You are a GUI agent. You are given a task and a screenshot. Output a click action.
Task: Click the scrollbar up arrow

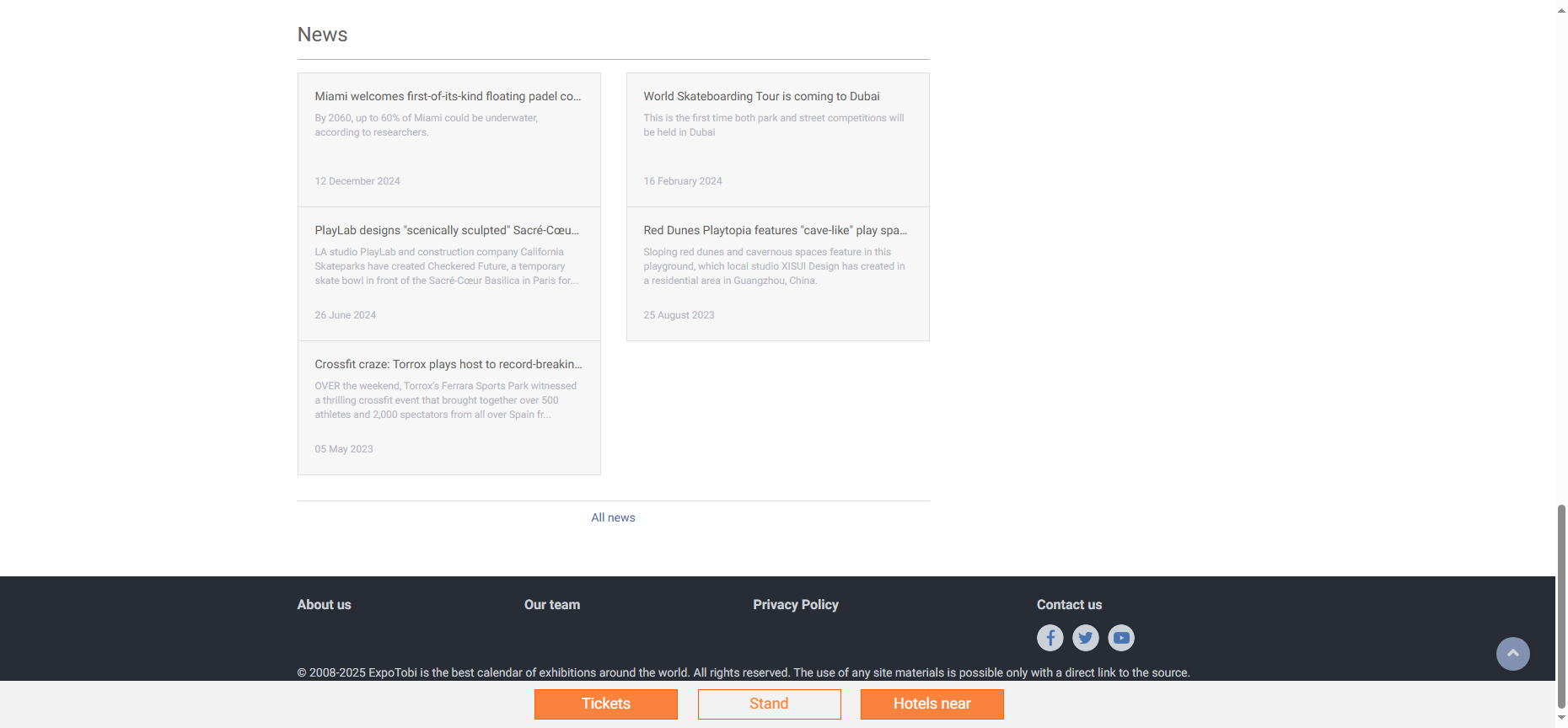coord(1561,6)
